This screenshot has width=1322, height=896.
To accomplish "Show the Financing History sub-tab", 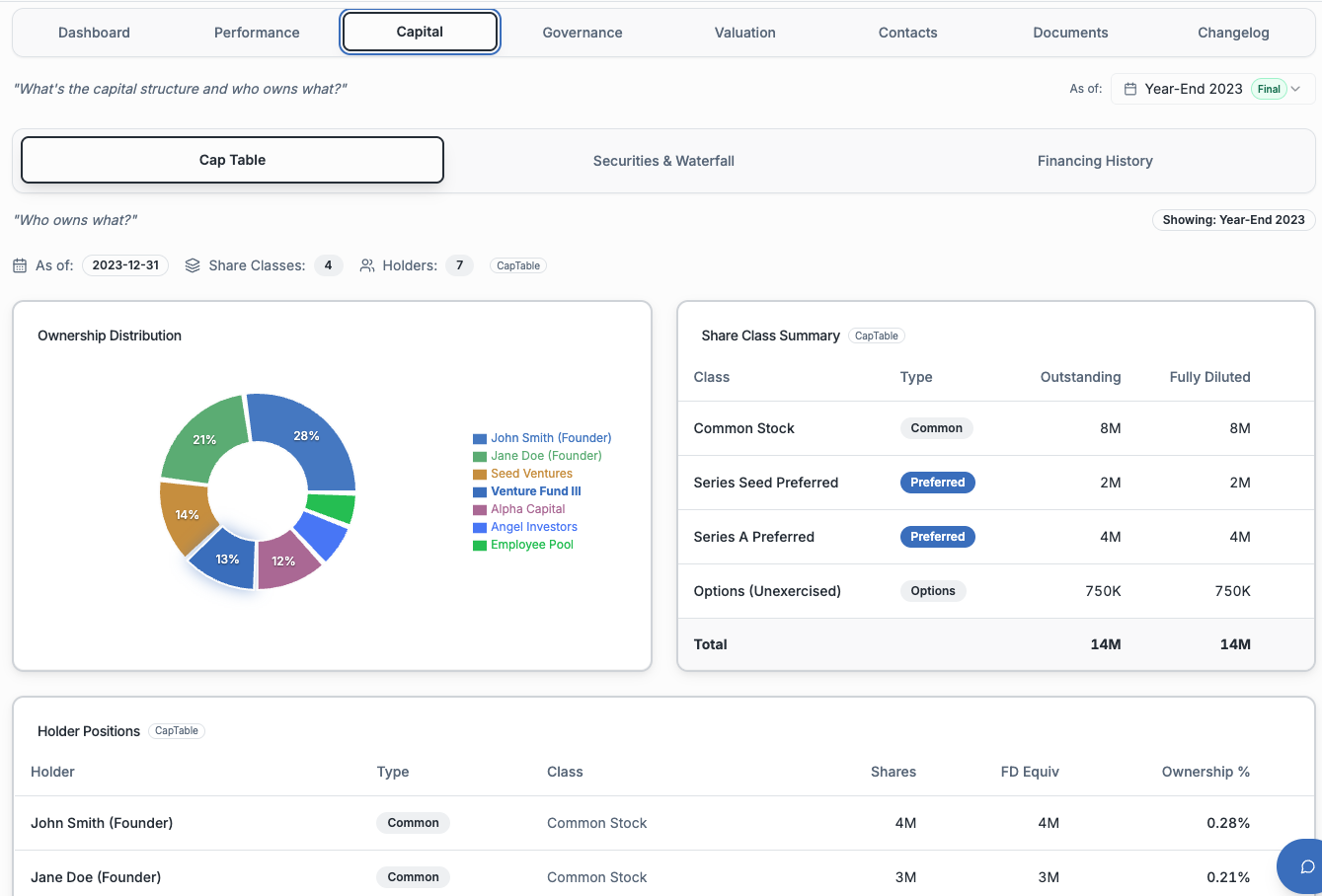I will [x=1095, y=161].
